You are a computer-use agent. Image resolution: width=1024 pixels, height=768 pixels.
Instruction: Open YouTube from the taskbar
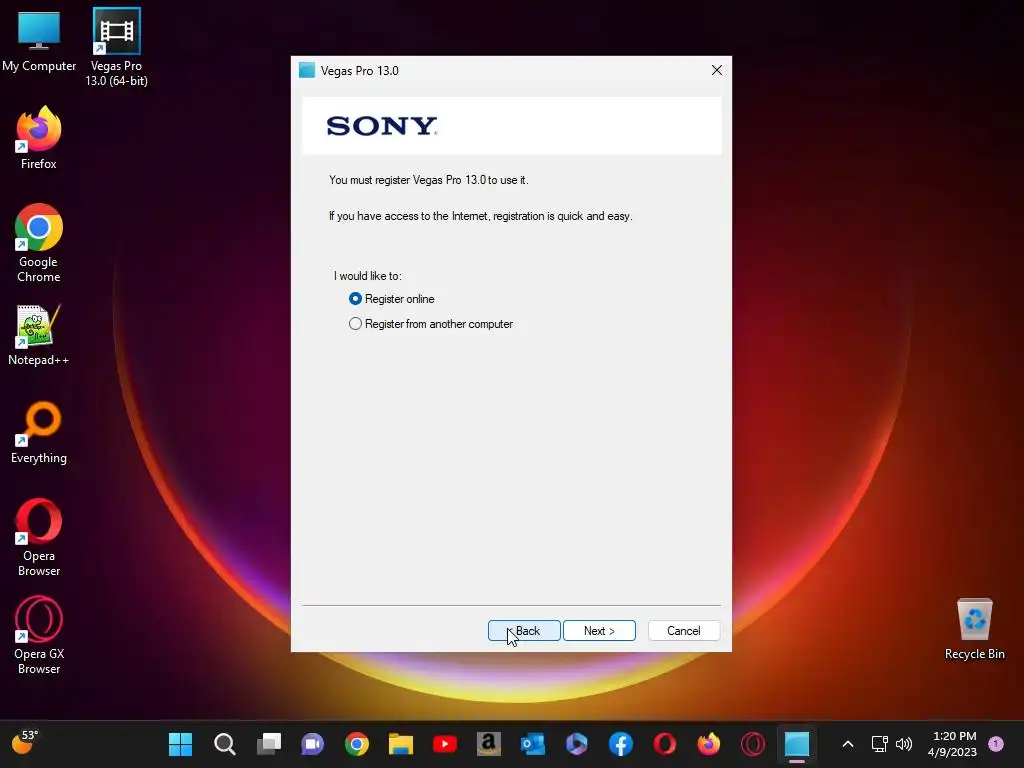[x=445, y=744]
